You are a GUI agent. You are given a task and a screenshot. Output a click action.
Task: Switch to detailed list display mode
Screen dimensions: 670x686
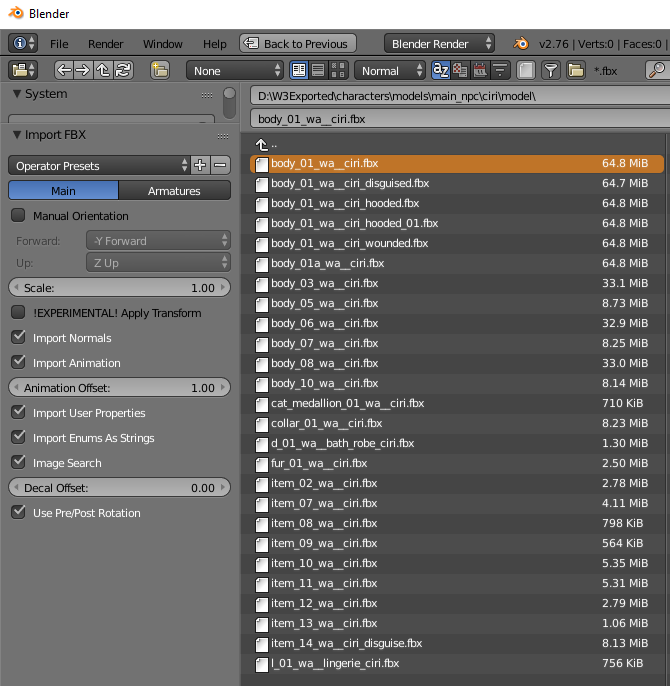point(318,70)
